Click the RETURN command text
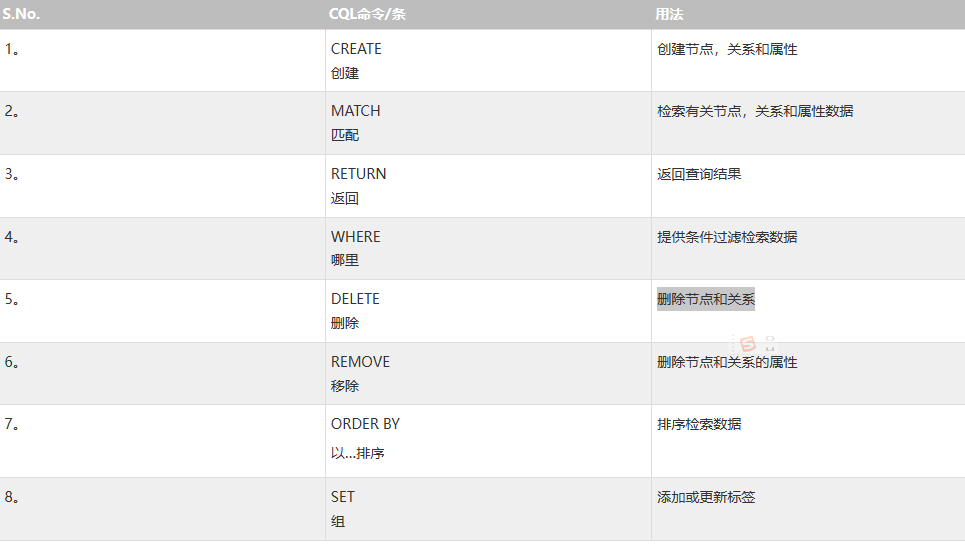This screenshot has width=965, height=544. click(x=358, y=174)
